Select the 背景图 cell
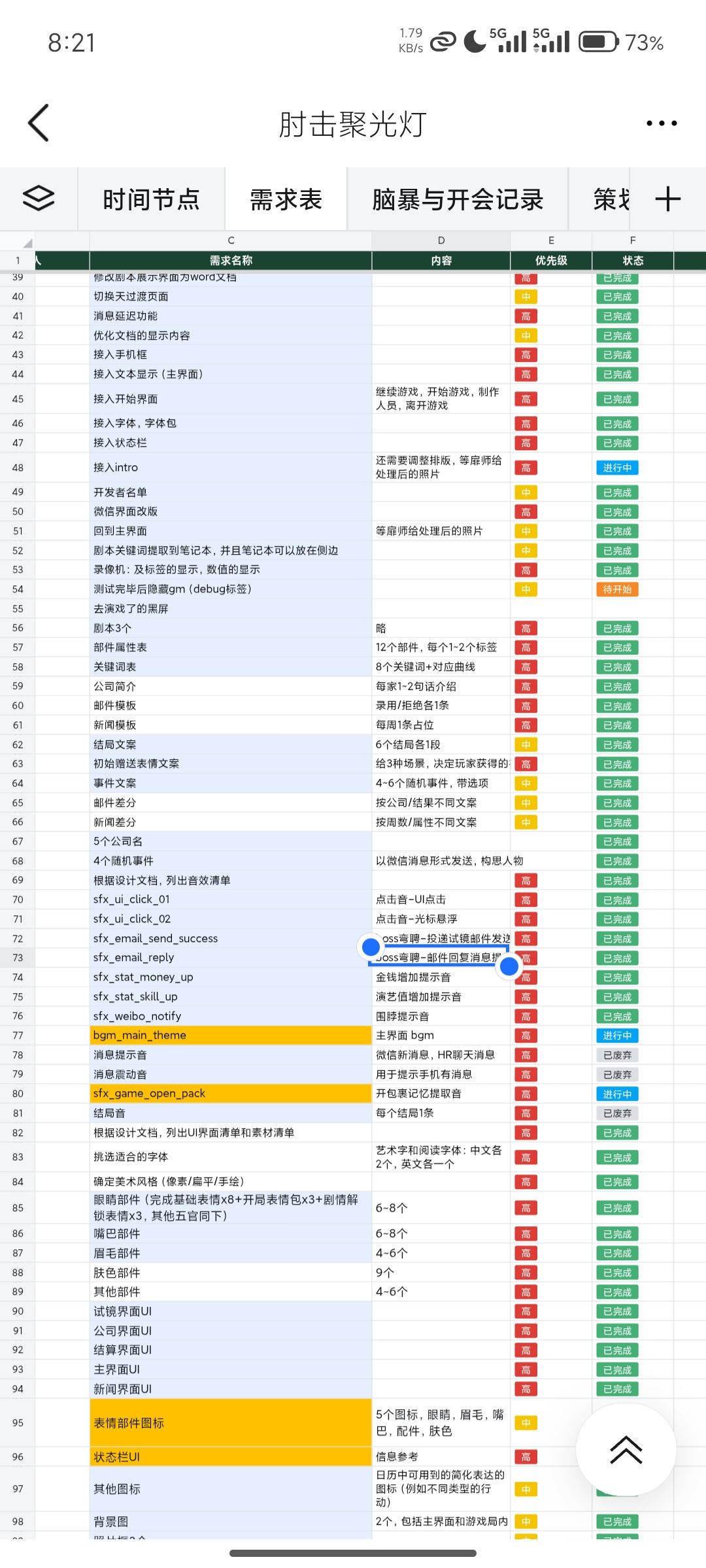The height and width of the screenshot is (1568, 706). click(231, 1522)
